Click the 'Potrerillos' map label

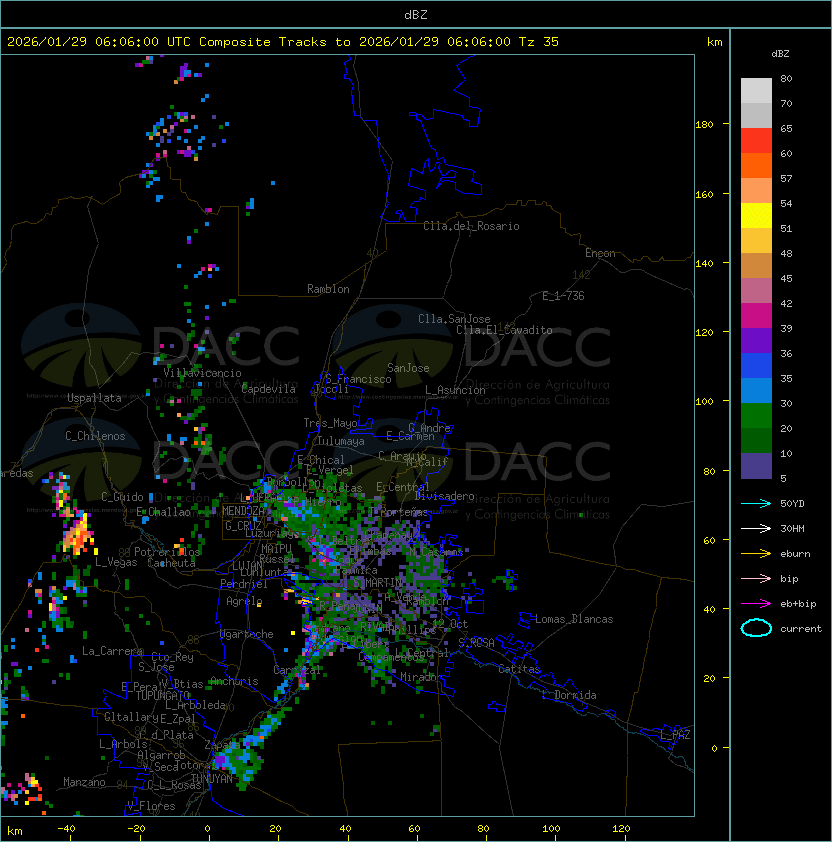point(167,552)
